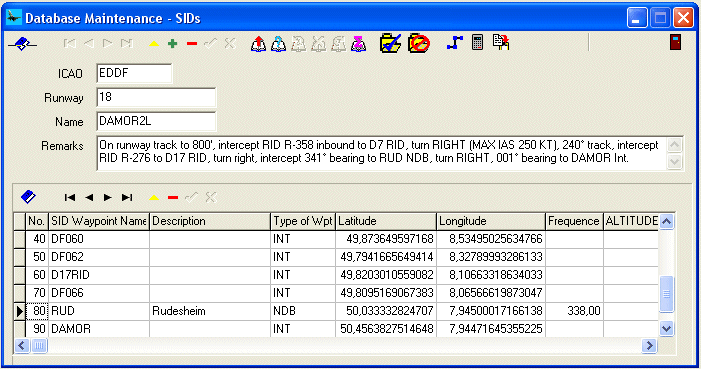701x369 pixels.
Task: Jump to last waypoint record
Action: (x=127, y=197)
